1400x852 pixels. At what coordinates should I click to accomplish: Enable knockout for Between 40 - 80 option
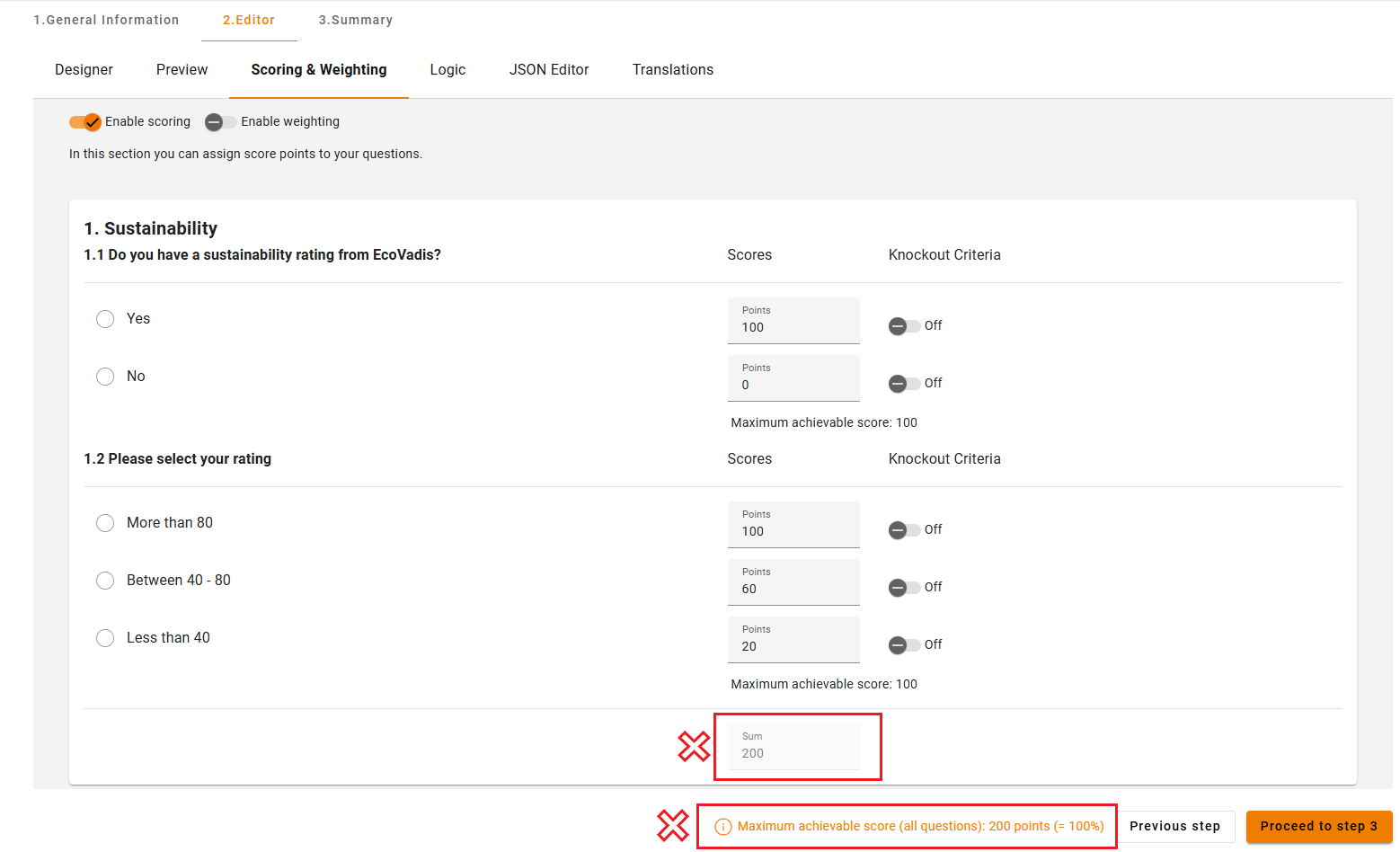click(904, 588)
